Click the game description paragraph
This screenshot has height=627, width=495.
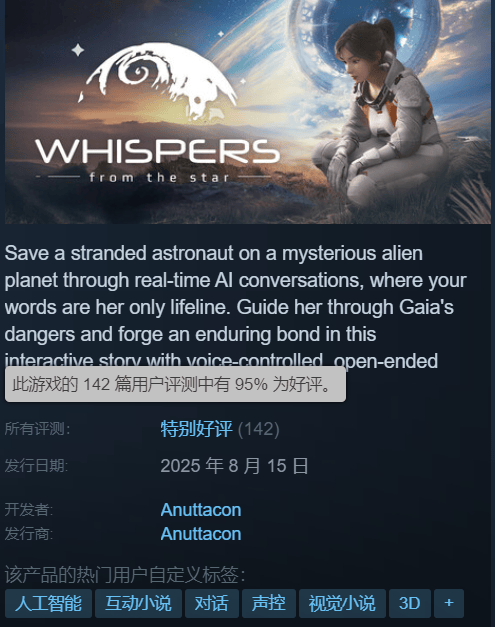[236, 307]
